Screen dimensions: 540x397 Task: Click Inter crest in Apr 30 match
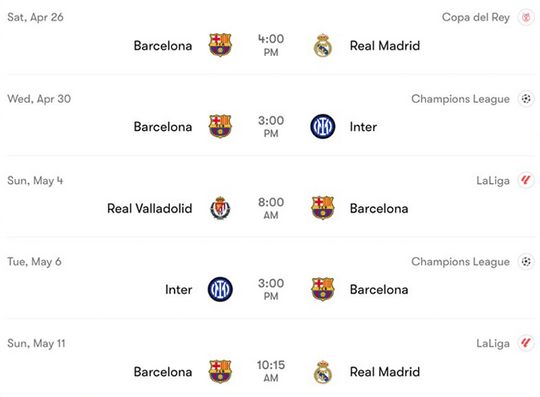pos(323,126)
